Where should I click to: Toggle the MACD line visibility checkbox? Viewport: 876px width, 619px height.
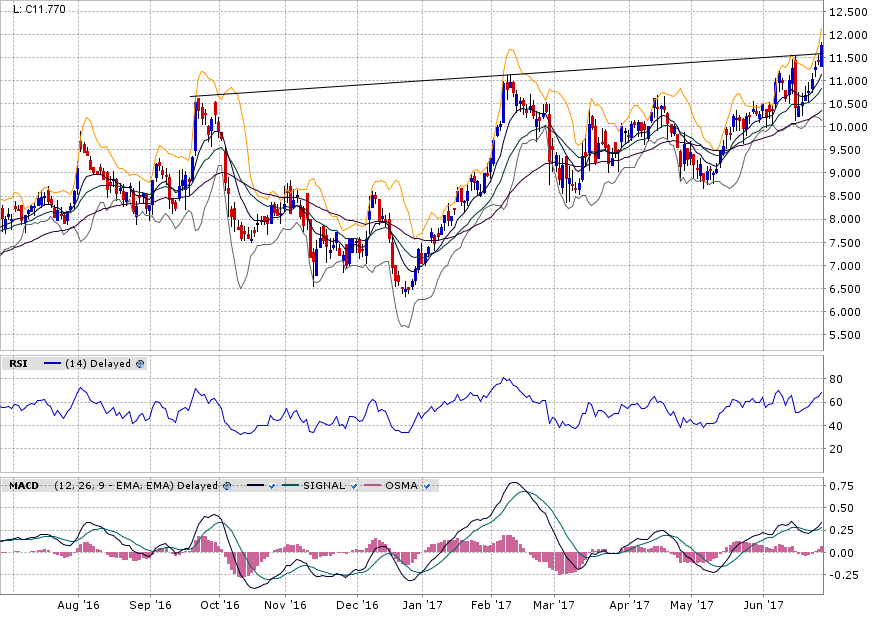(x=271, y=486)
